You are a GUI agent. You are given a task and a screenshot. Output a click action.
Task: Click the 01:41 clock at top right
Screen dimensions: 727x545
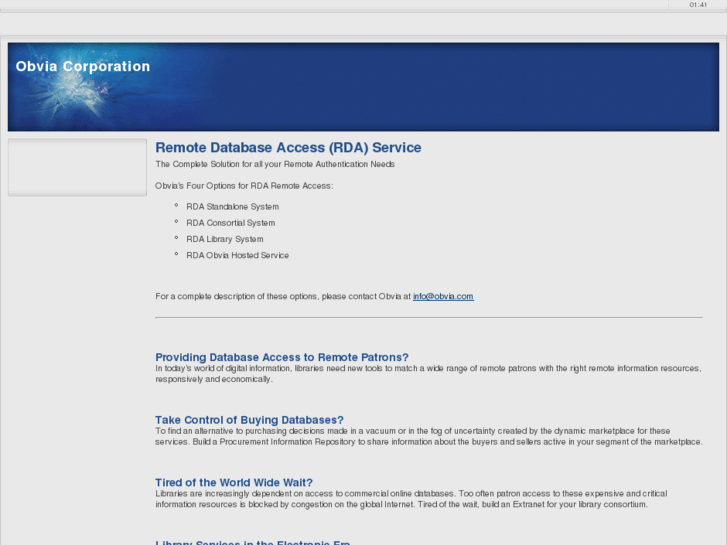[x=698, y=5]
